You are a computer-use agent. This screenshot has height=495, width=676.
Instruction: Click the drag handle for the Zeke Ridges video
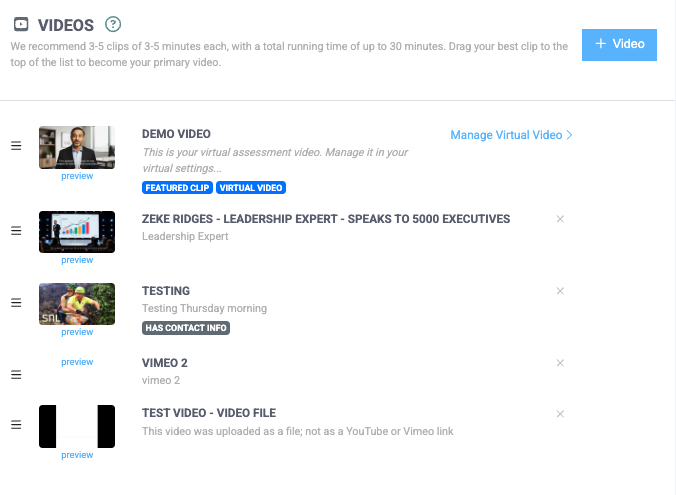coord(16,231)
